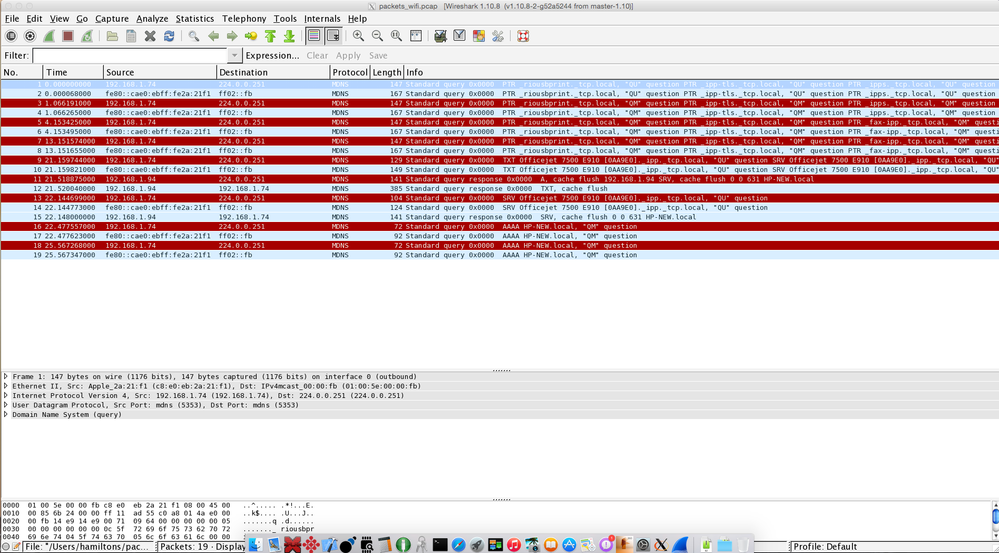Image resolution: width=999 pixels, height=553 pixels.
Task: Sort packets by Protocol column
Action: [x=350, y=73]
